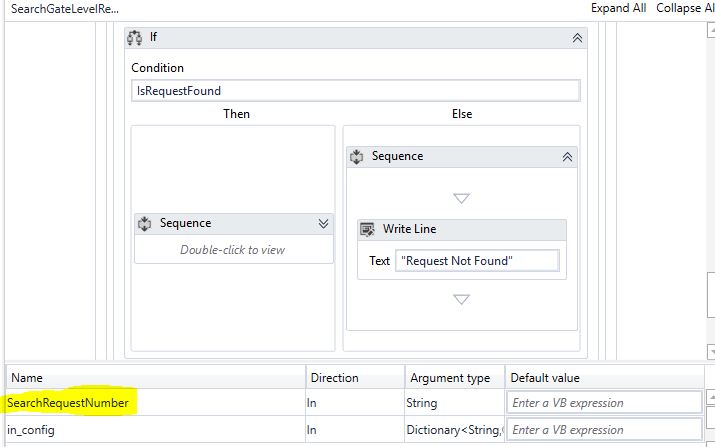Click the IsRequestFound condition field
Screen dimensions: 715x447
(x=355, y=91)
